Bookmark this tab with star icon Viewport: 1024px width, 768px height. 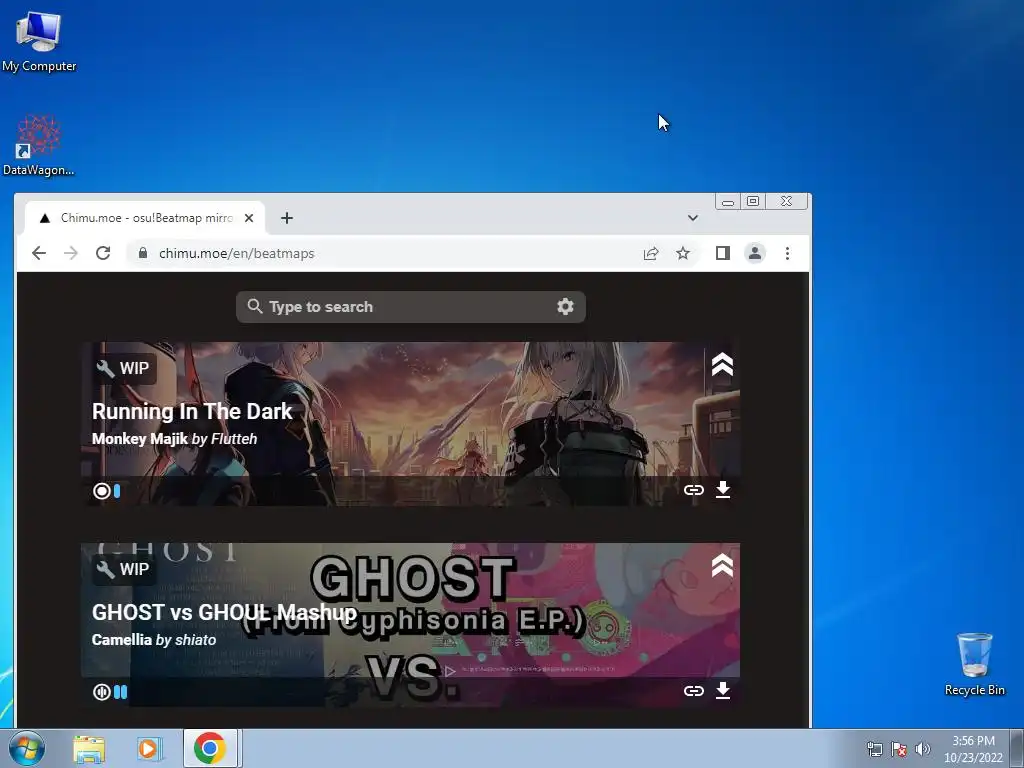tap(682, 253)
